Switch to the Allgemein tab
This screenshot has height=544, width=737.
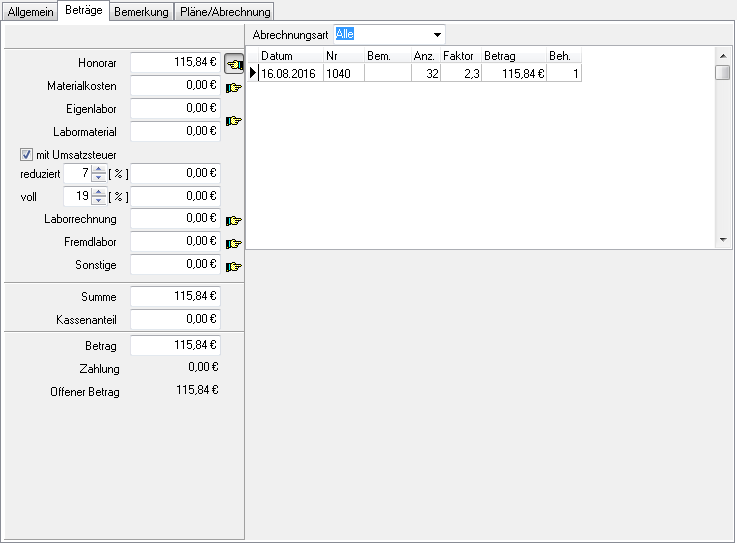tap(30, 11)
